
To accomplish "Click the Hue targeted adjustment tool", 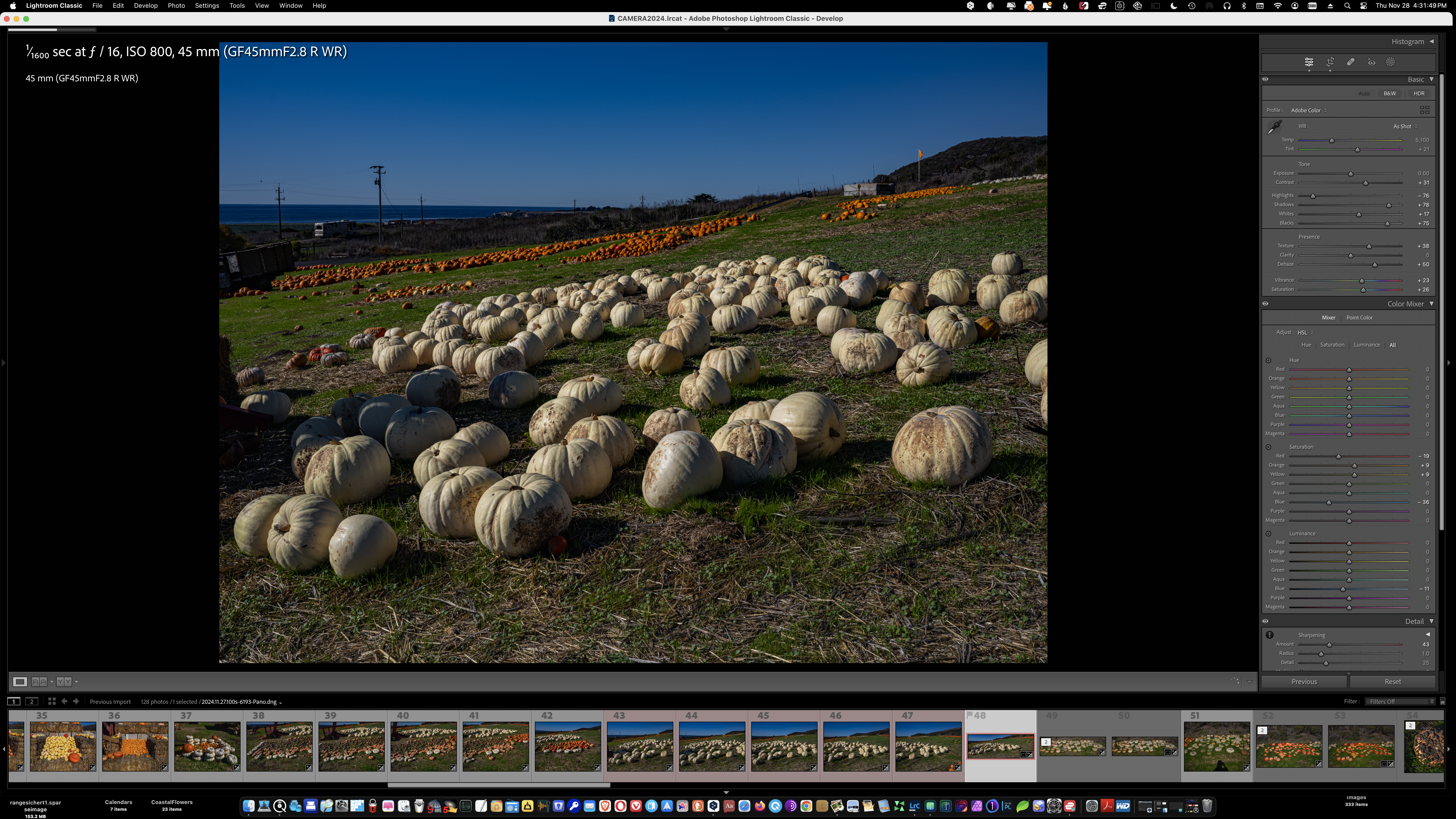I will pos(1268,360).
